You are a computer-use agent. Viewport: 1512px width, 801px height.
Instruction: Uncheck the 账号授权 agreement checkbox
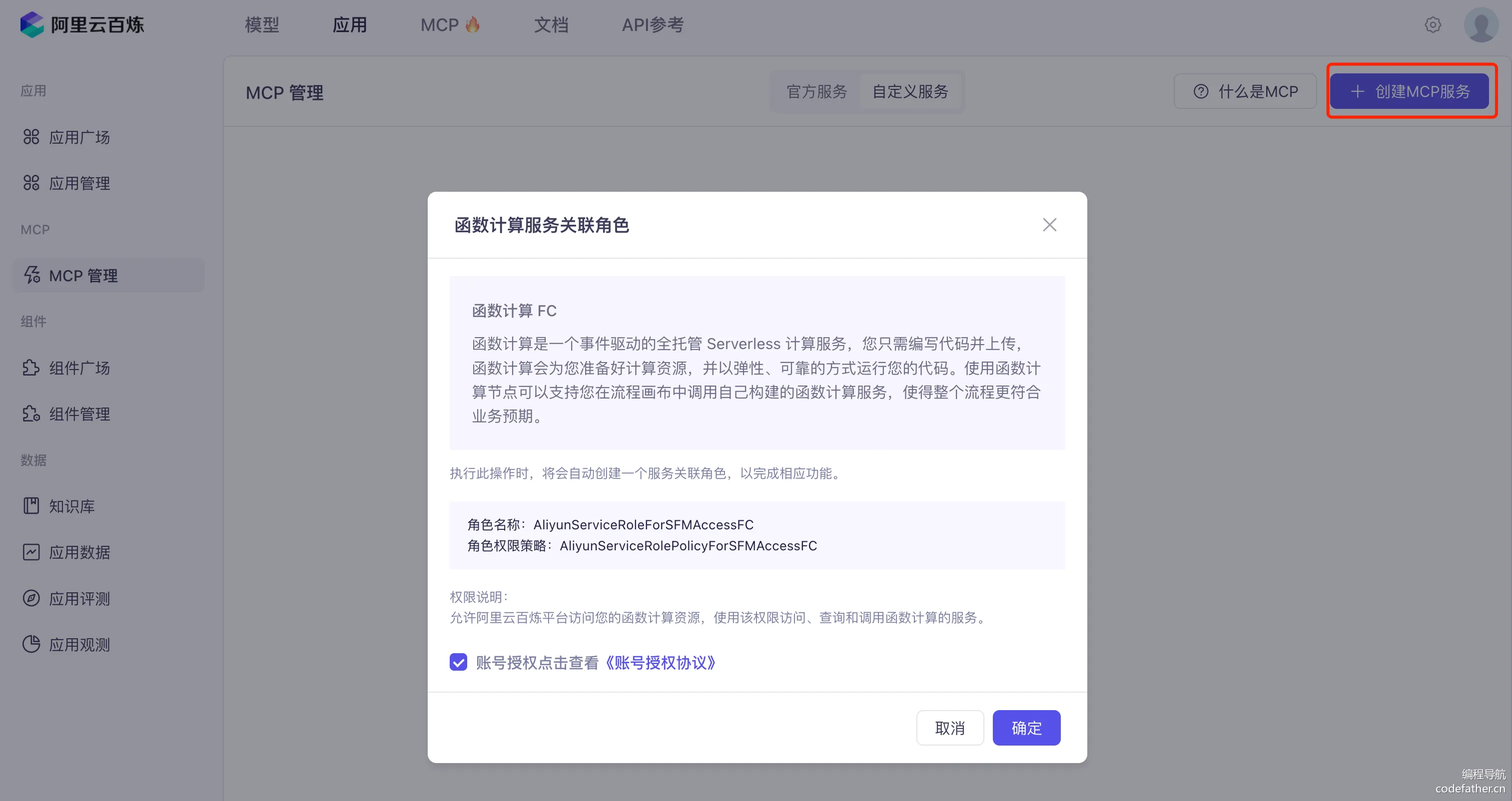tap(458, 662)
